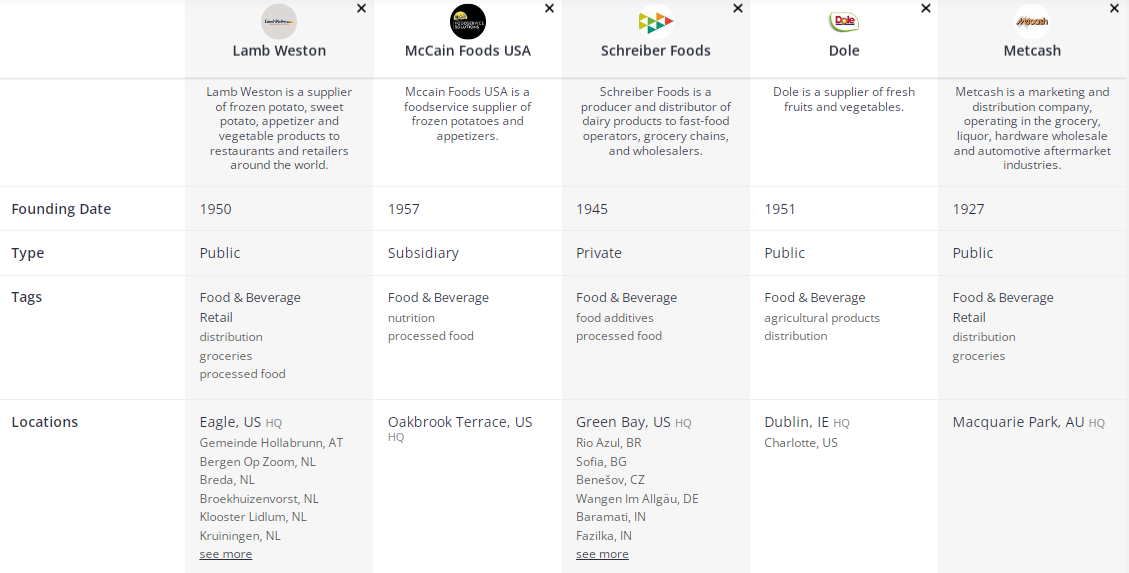This screenshot has height=573, width=1129.
Task: Close the Dole comparison column
Action: (925, 8)
